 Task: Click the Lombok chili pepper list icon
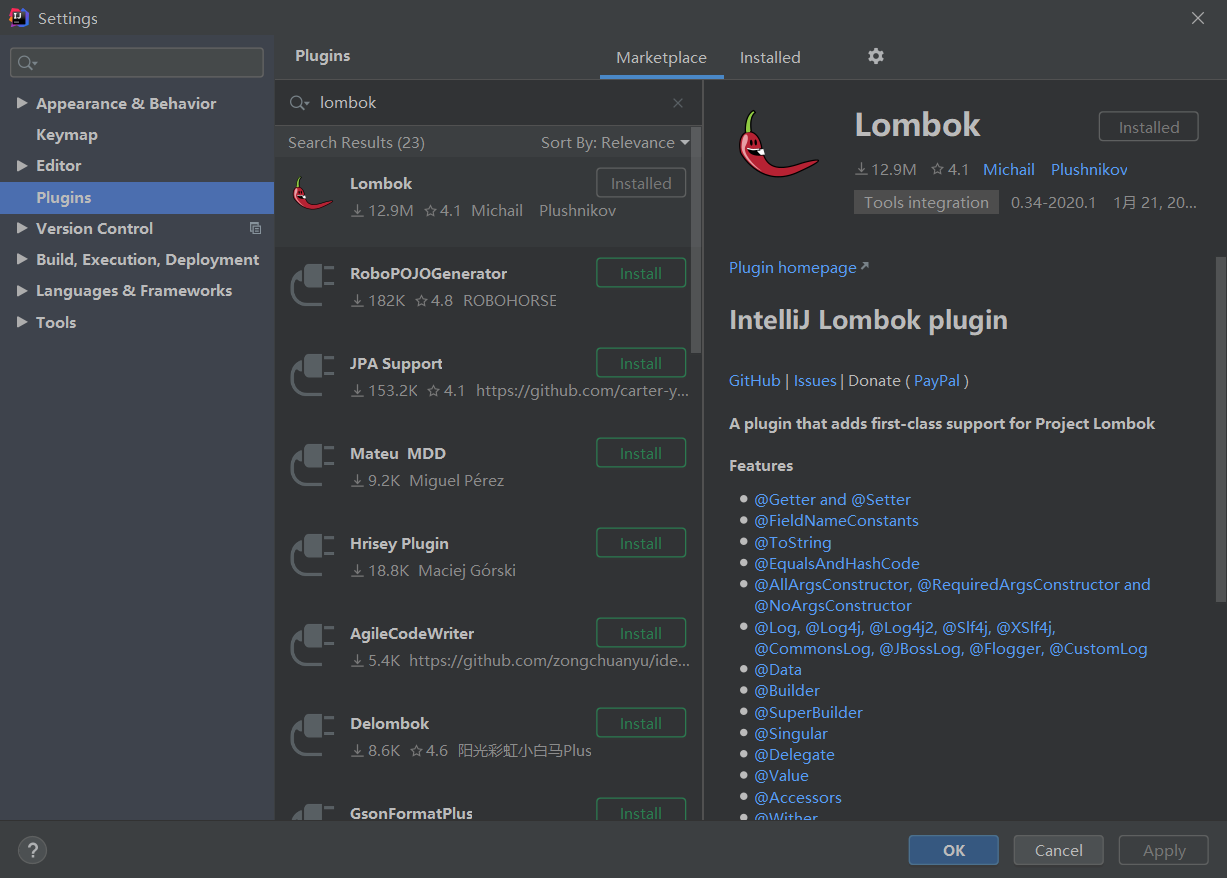[x=313, y=193]
